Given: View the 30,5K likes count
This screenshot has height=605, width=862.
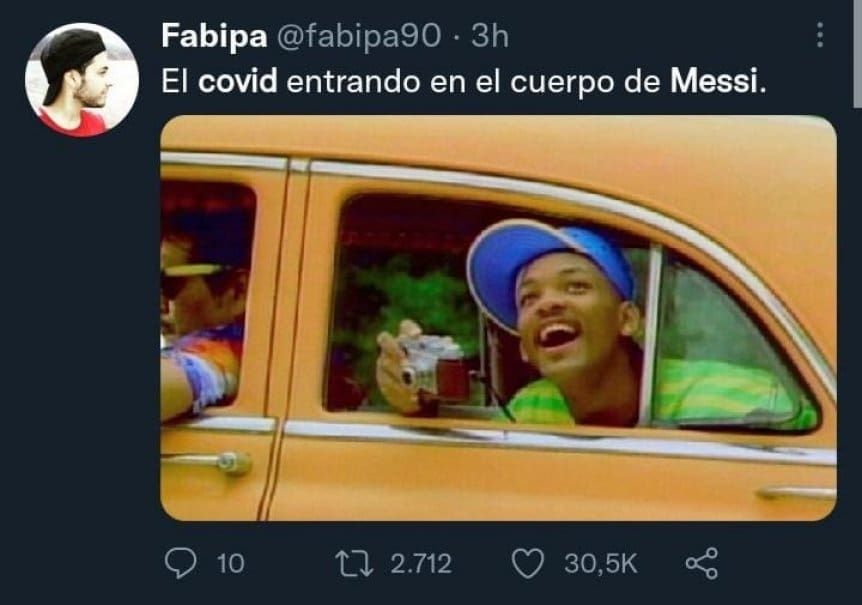Looking at the screenshot, I should (600, 564).
